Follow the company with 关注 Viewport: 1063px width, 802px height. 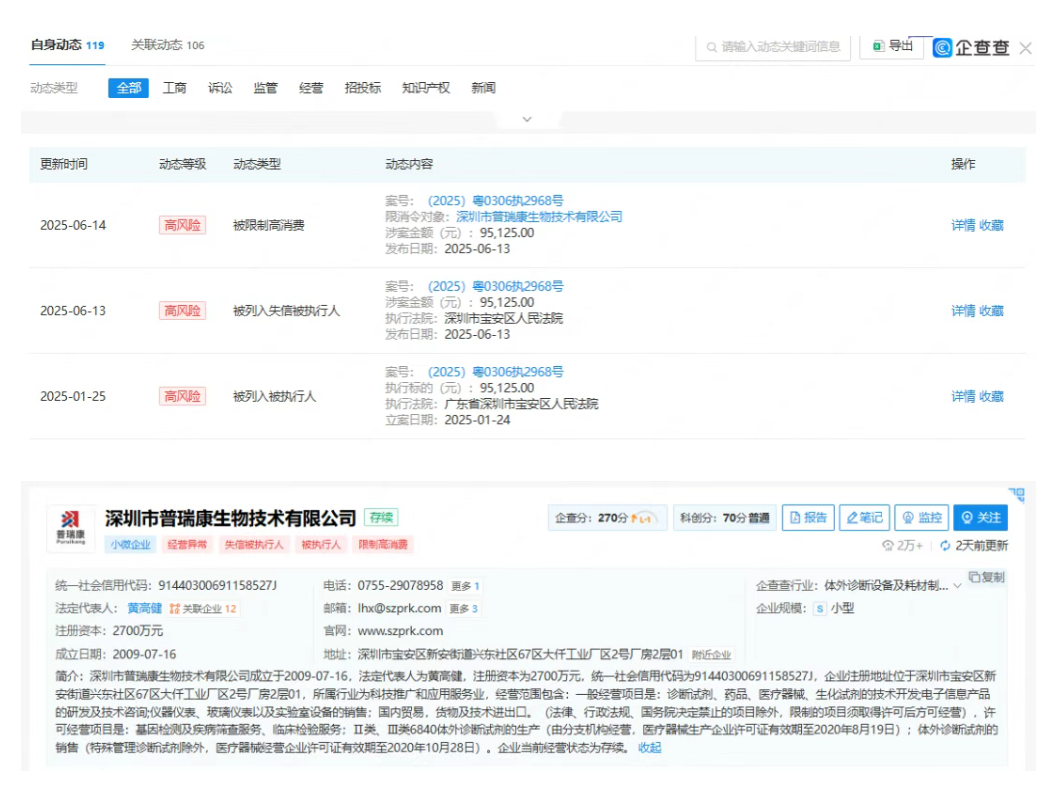tap(979, 517)
